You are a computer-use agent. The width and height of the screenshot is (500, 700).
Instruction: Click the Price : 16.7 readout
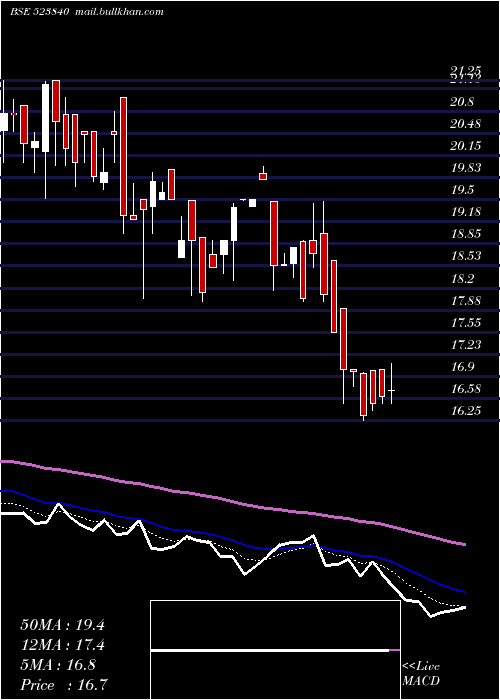(65, 685)
